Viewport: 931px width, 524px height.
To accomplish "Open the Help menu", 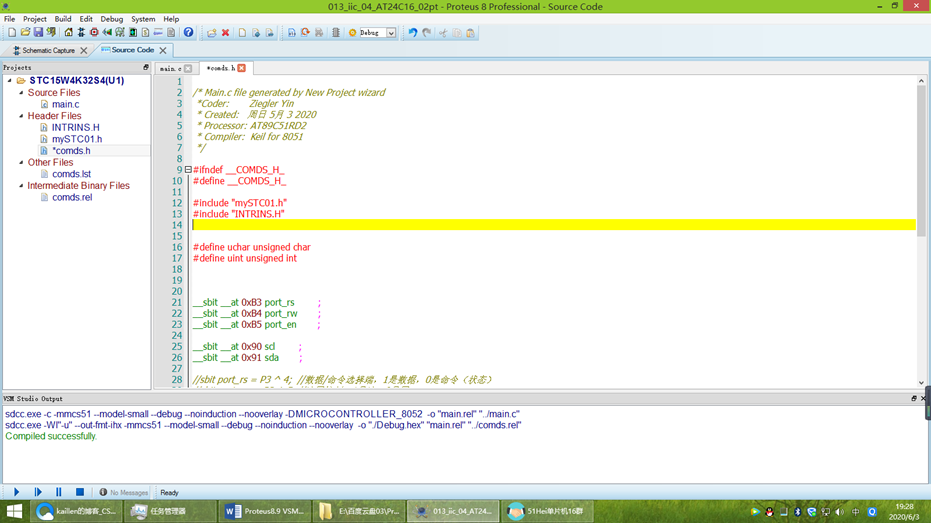I will click(x=171, y=19).
